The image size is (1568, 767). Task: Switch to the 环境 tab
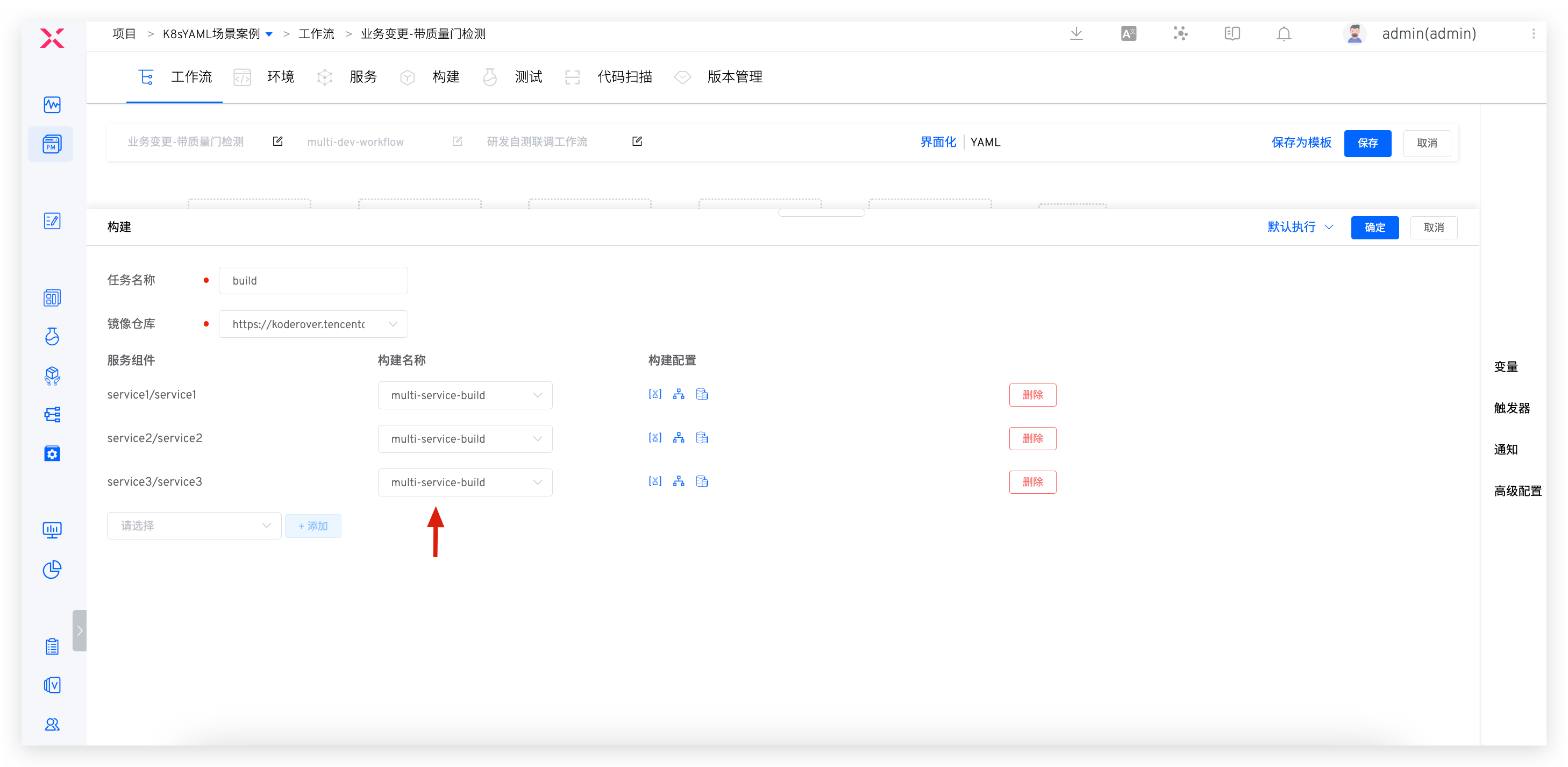281,77
